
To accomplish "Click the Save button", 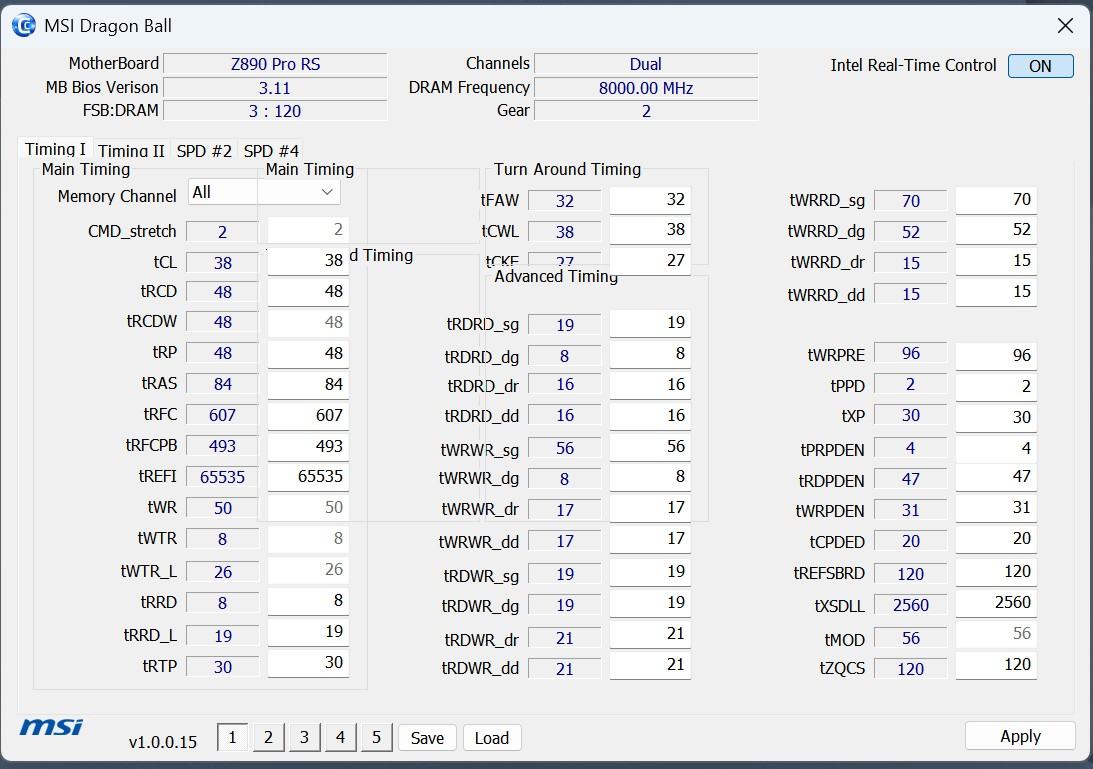I will 427,738.
